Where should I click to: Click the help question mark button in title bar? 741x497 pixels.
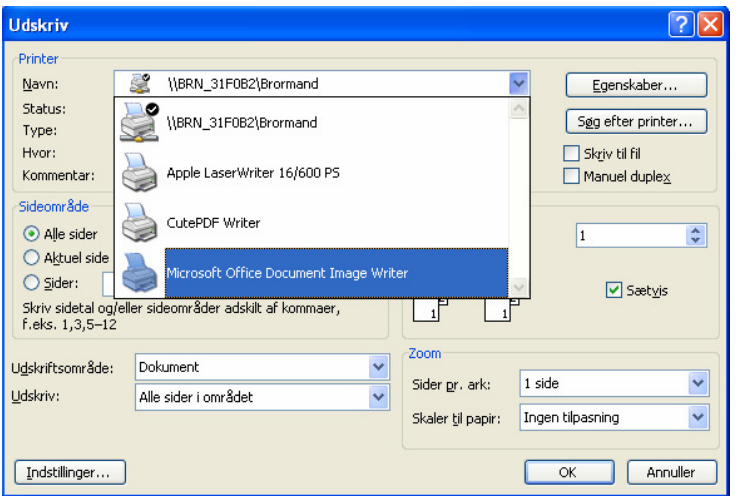click(x=681, y=24)
